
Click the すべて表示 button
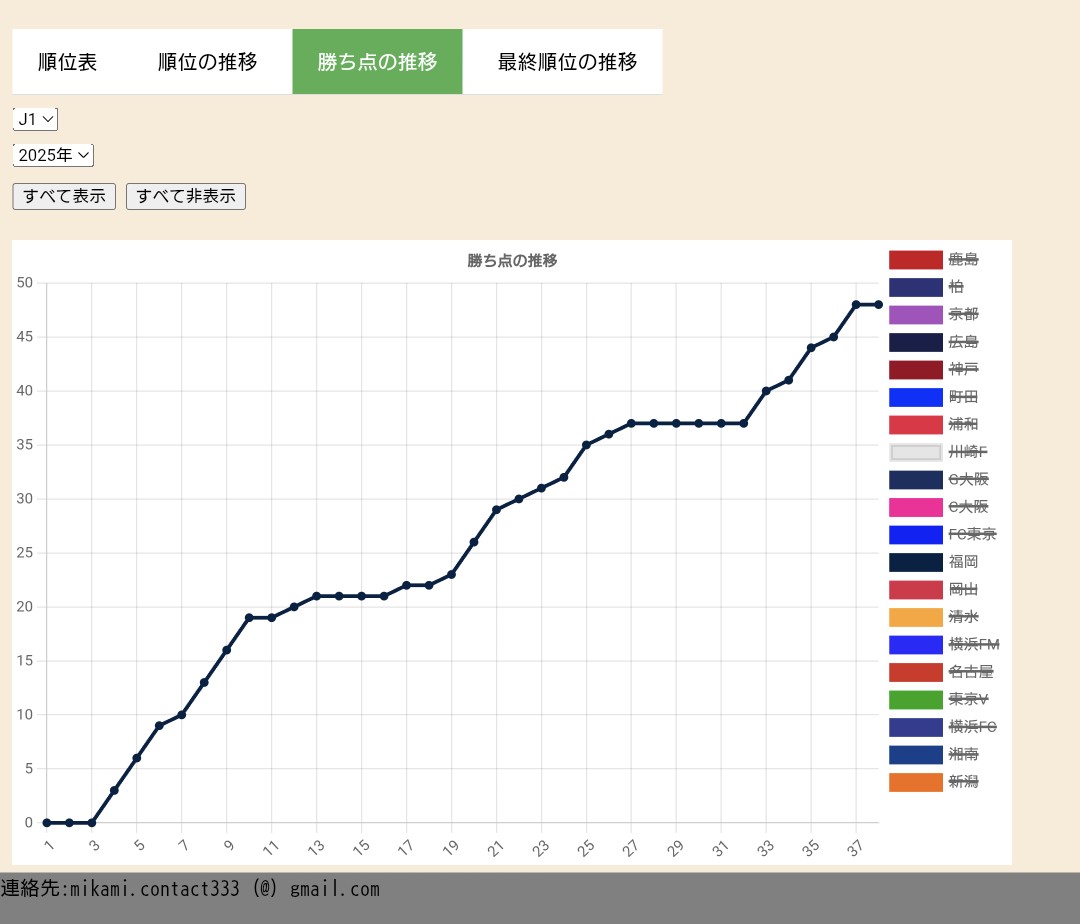coord(64,196)
